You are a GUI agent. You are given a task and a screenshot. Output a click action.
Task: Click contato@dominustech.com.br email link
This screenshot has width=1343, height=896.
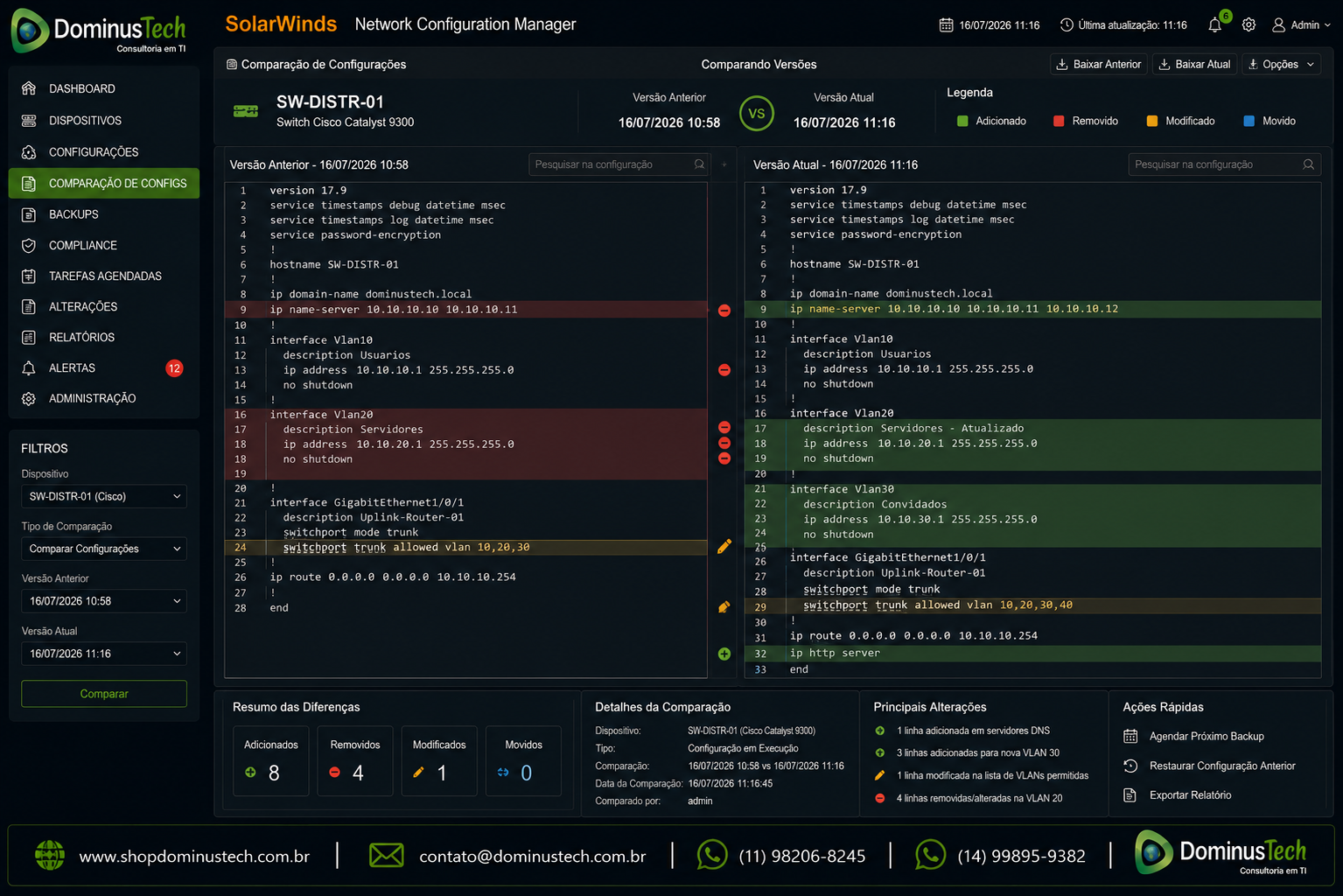click(533, 857)
